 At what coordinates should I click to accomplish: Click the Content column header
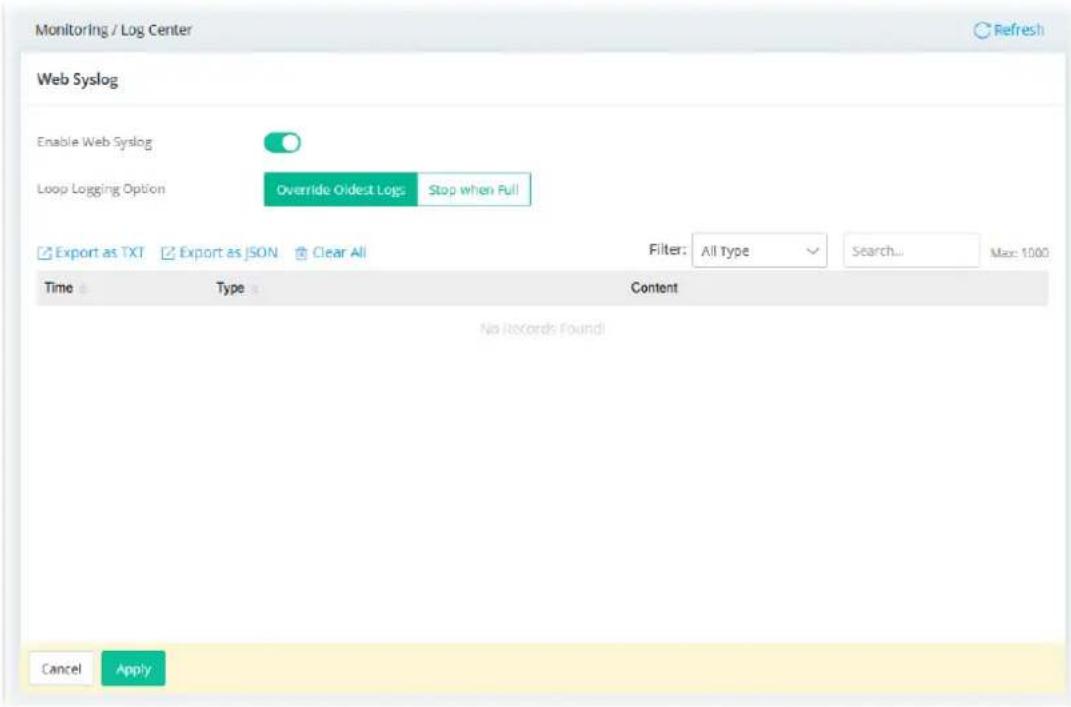tap(654, 288)
